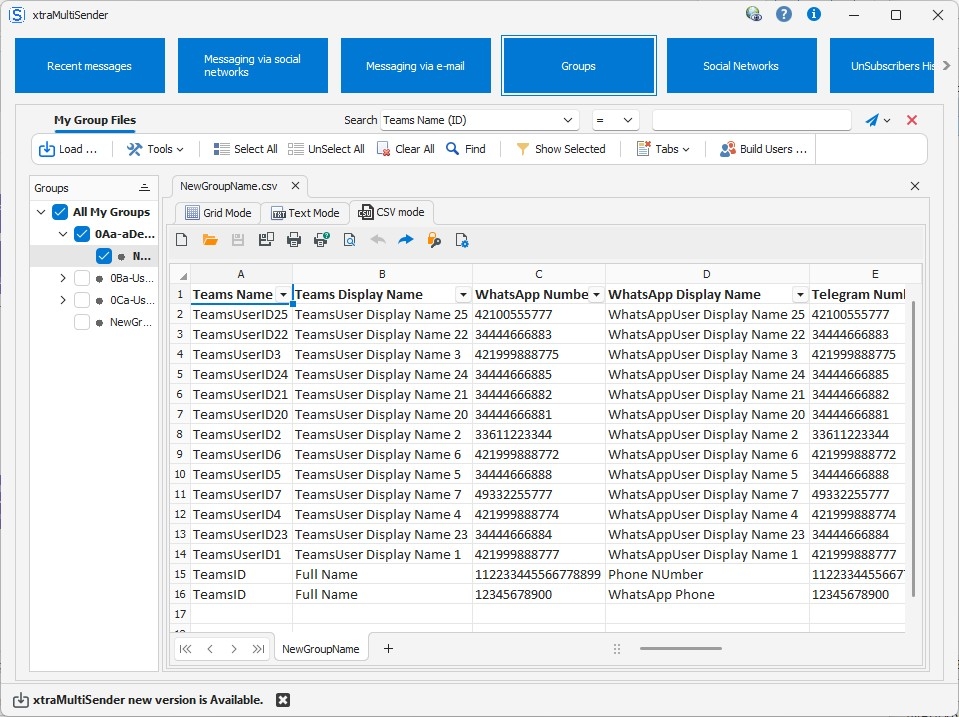Go to previous sheet arrow

tap(210, 649)
